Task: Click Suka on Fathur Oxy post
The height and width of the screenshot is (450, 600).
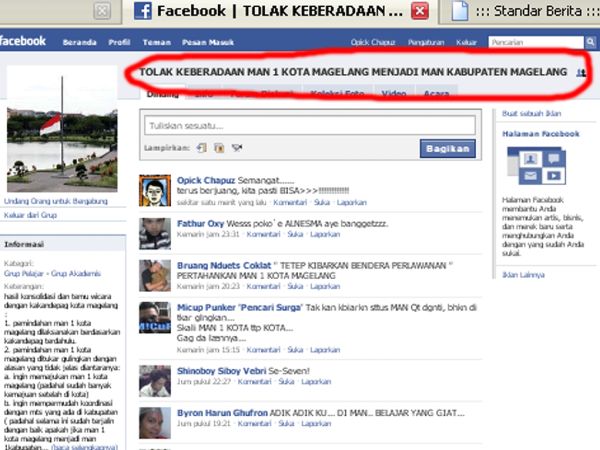Action: click(295, 234)
